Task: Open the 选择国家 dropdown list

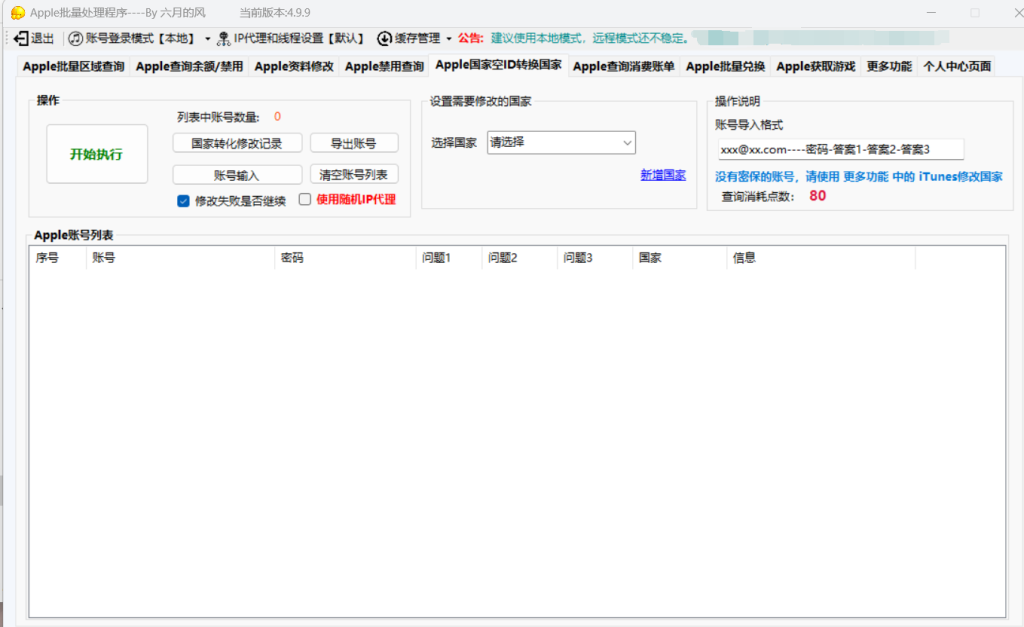Action: [x=561, y=143]
